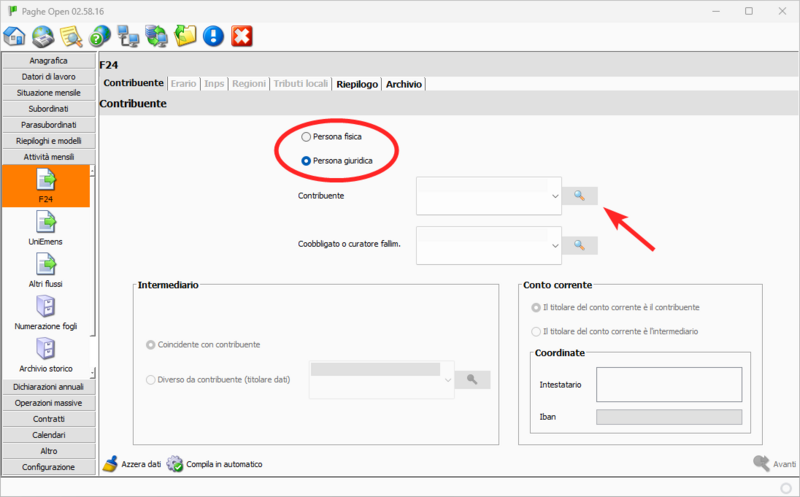Select the Persona giuridica radio button
The height and width of the screenshot is (497, 800).
(306, 161)
